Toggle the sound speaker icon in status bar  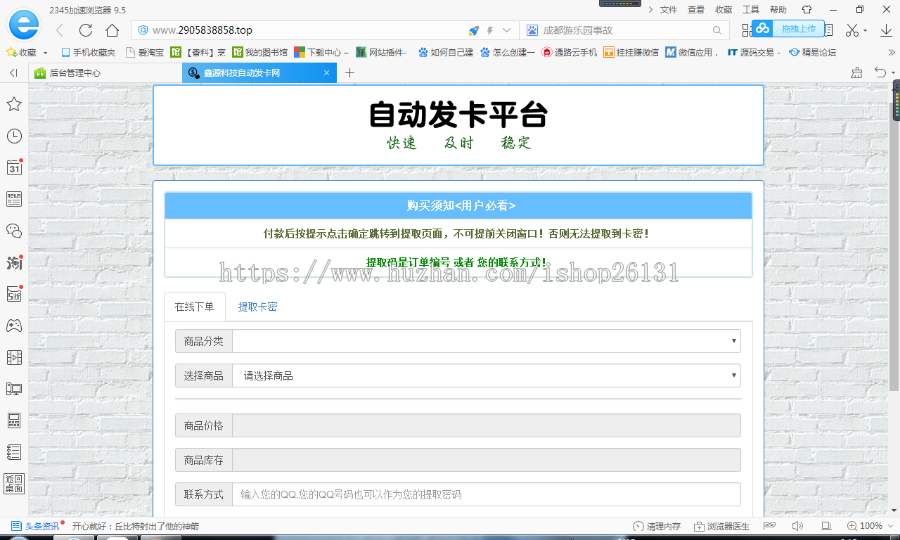(797, 526)
